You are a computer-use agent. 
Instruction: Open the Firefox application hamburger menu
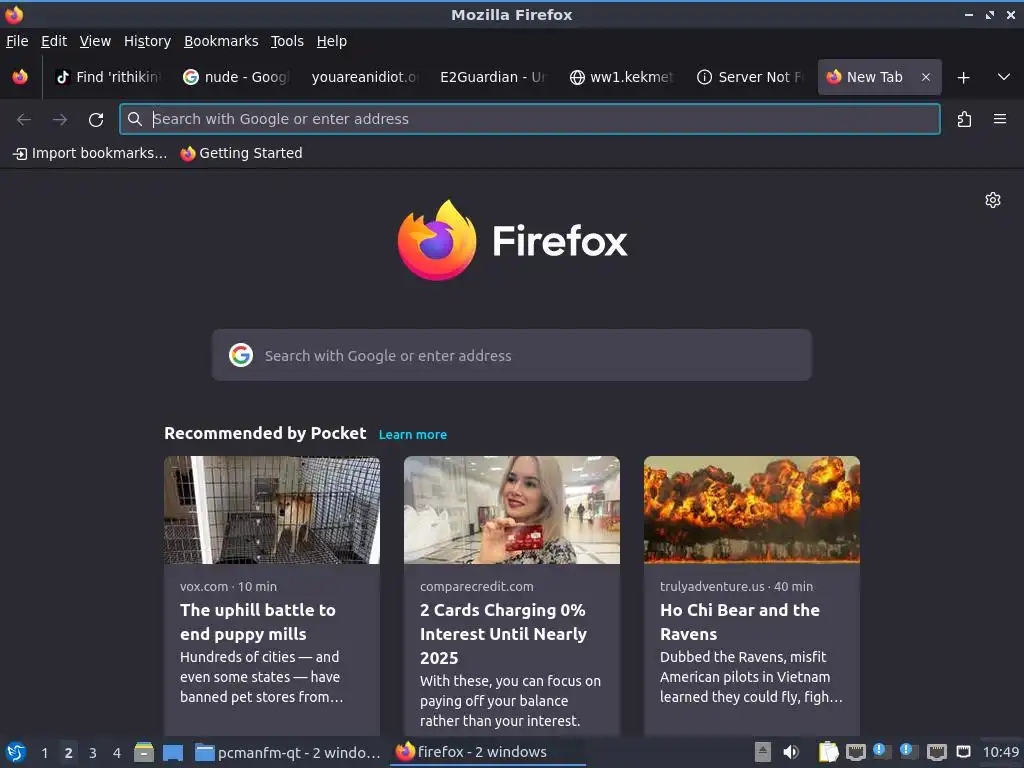[x=1000, y=120]
